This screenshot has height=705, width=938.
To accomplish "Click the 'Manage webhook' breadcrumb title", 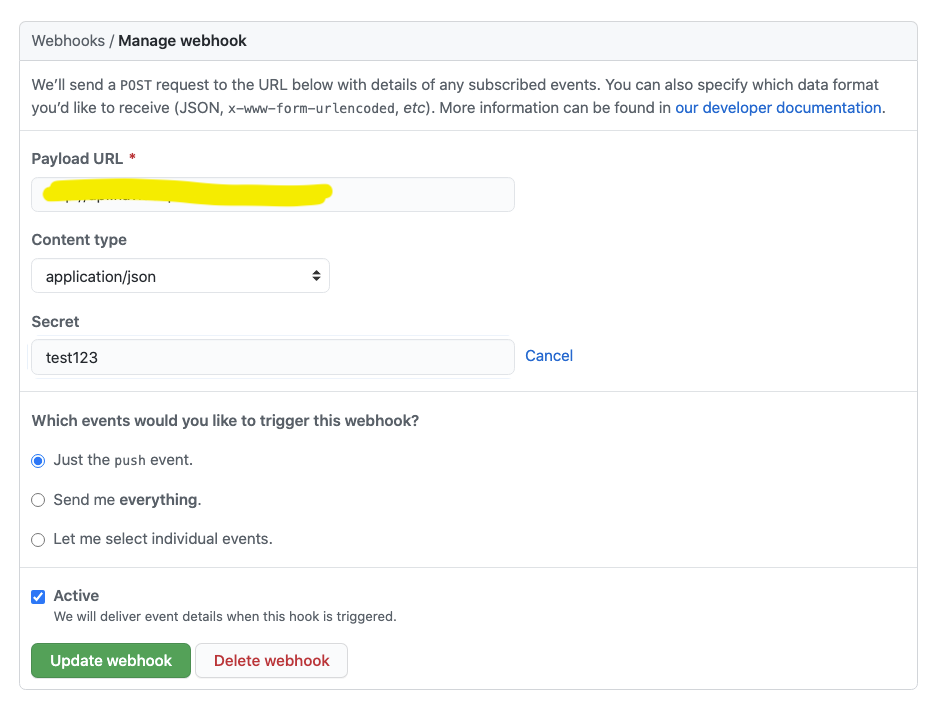I will (182, 41).
